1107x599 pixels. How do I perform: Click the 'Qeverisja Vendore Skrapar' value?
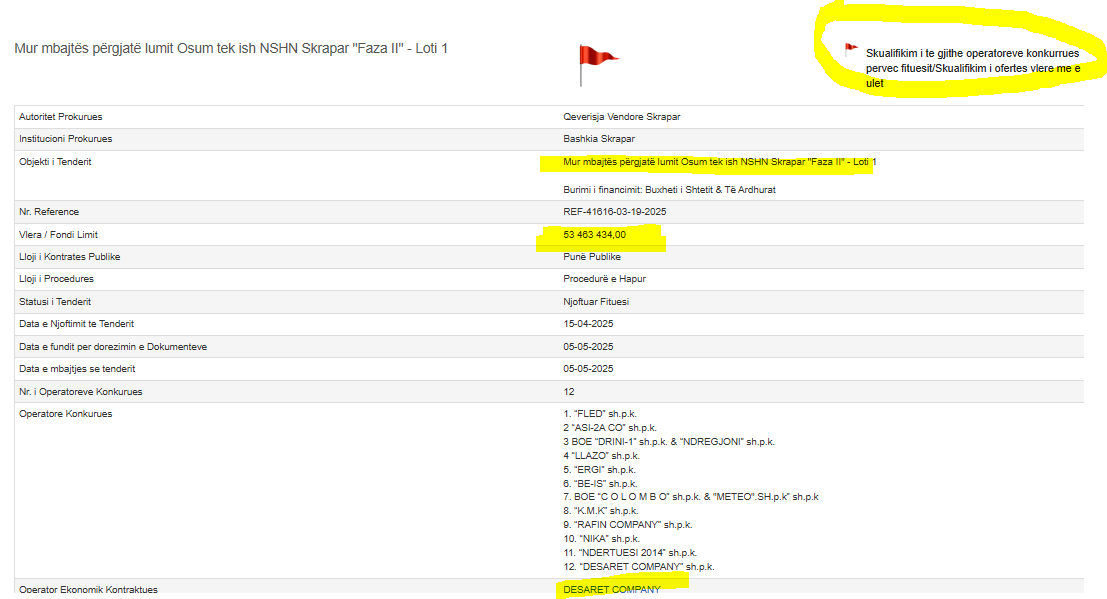click(622, 117)
